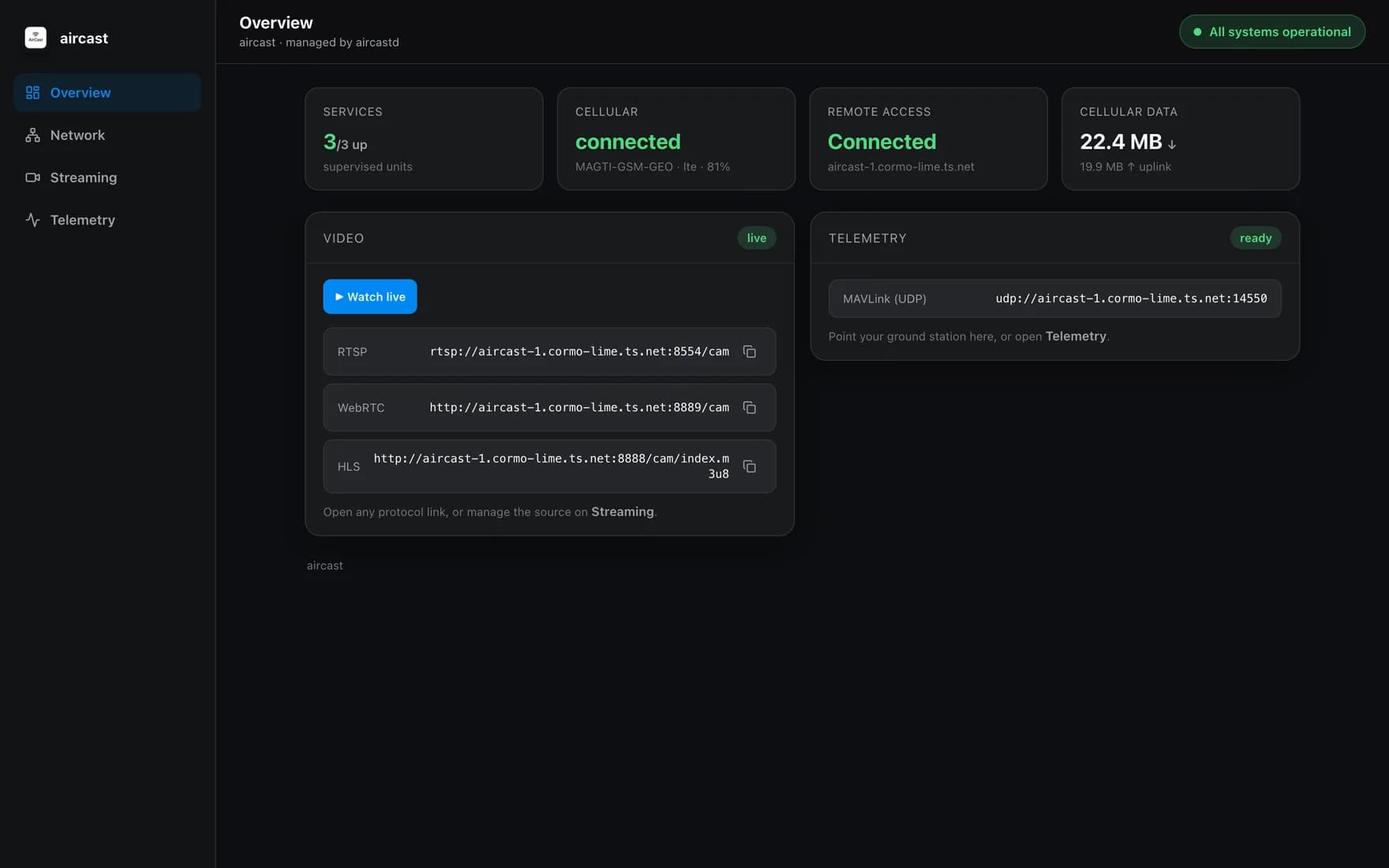The image size is (1389, 868).
Task: Follow the Telemetry link in telemetry card
Action: pyautogui.click(x=1076, y=336)
